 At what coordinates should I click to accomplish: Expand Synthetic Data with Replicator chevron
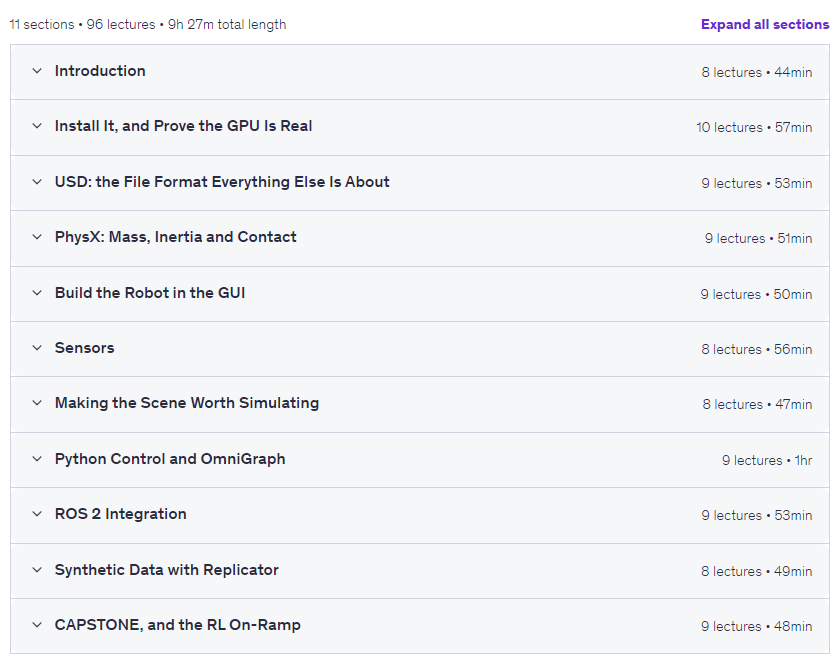point(37,570)
